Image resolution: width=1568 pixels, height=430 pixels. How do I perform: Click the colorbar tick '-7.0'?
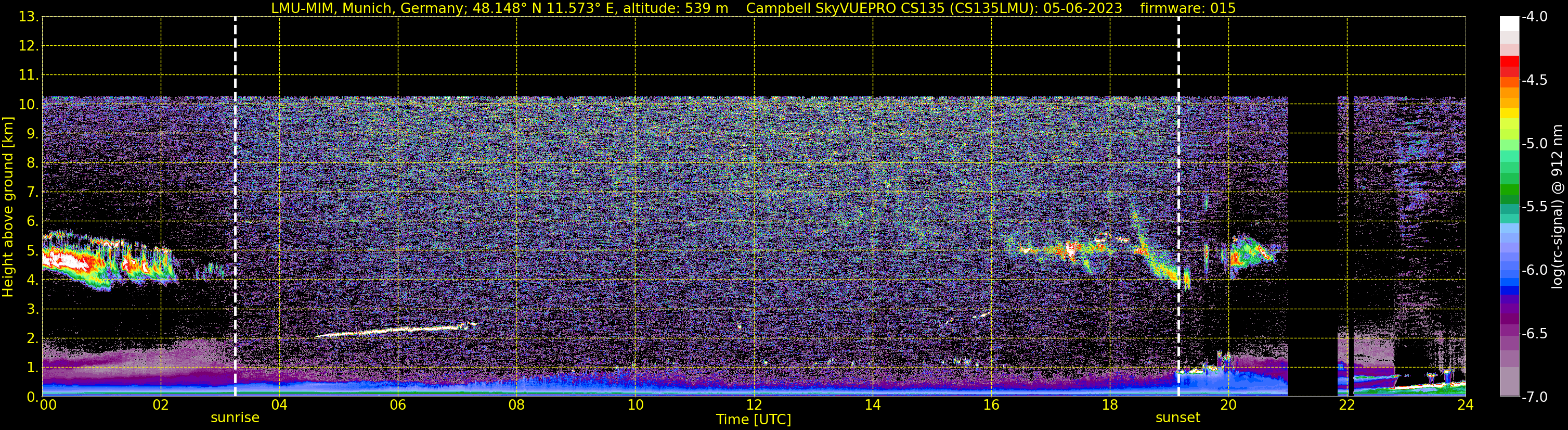pos(1535,397)
